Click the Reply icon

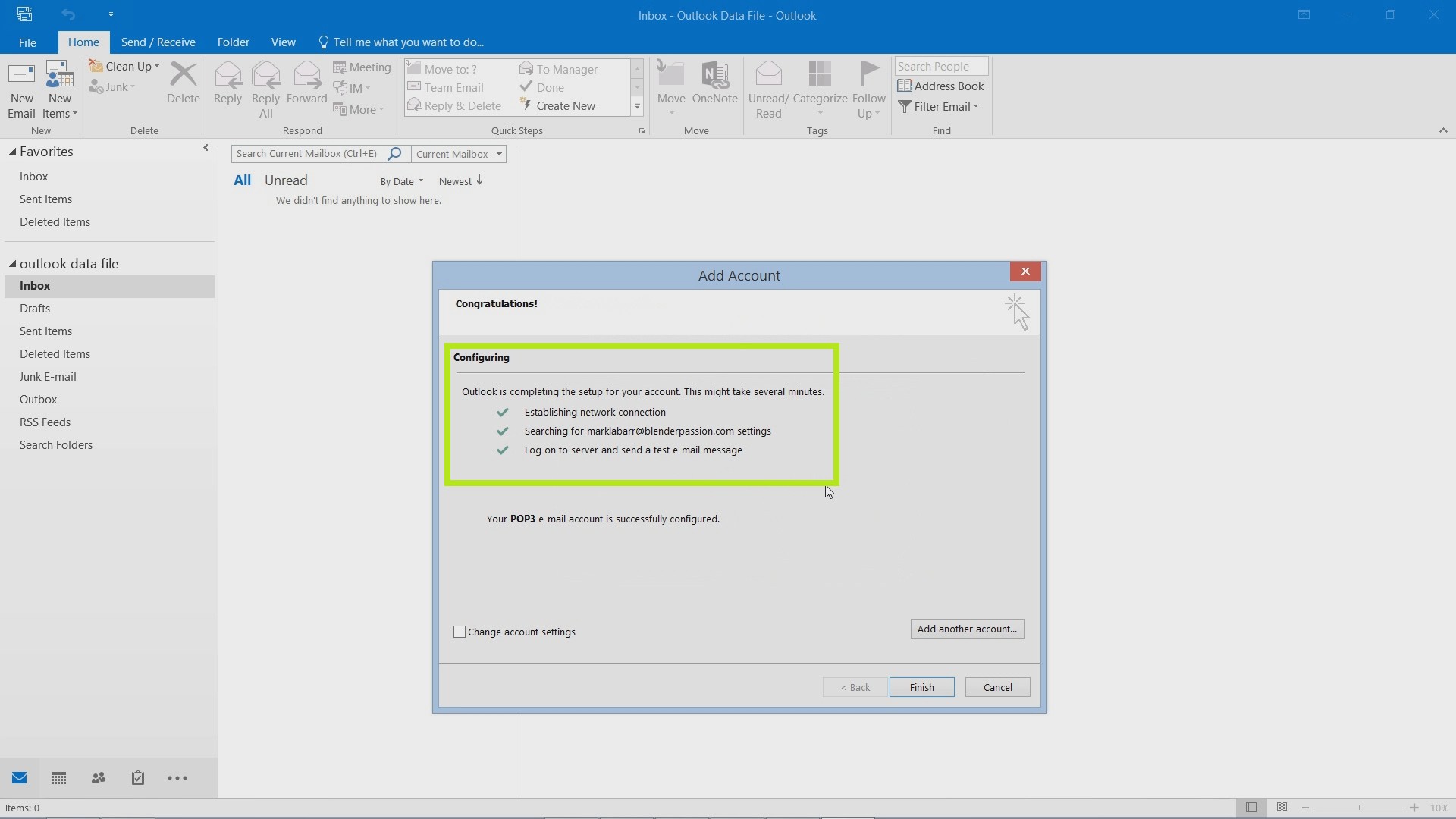point(227,75)
